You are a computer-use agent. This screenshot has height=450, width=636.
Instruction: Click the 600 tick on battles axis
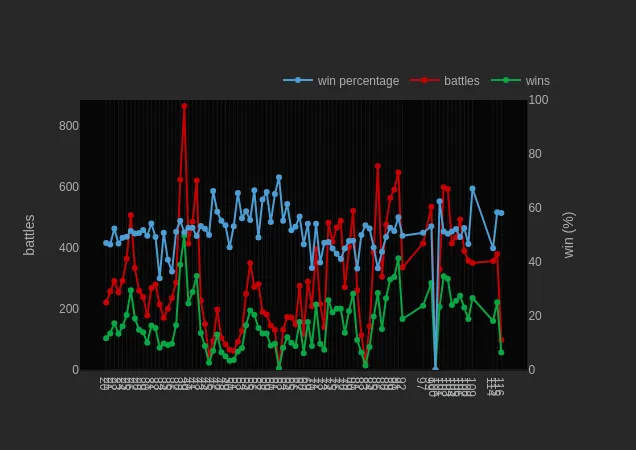click(x=69, y=187)
